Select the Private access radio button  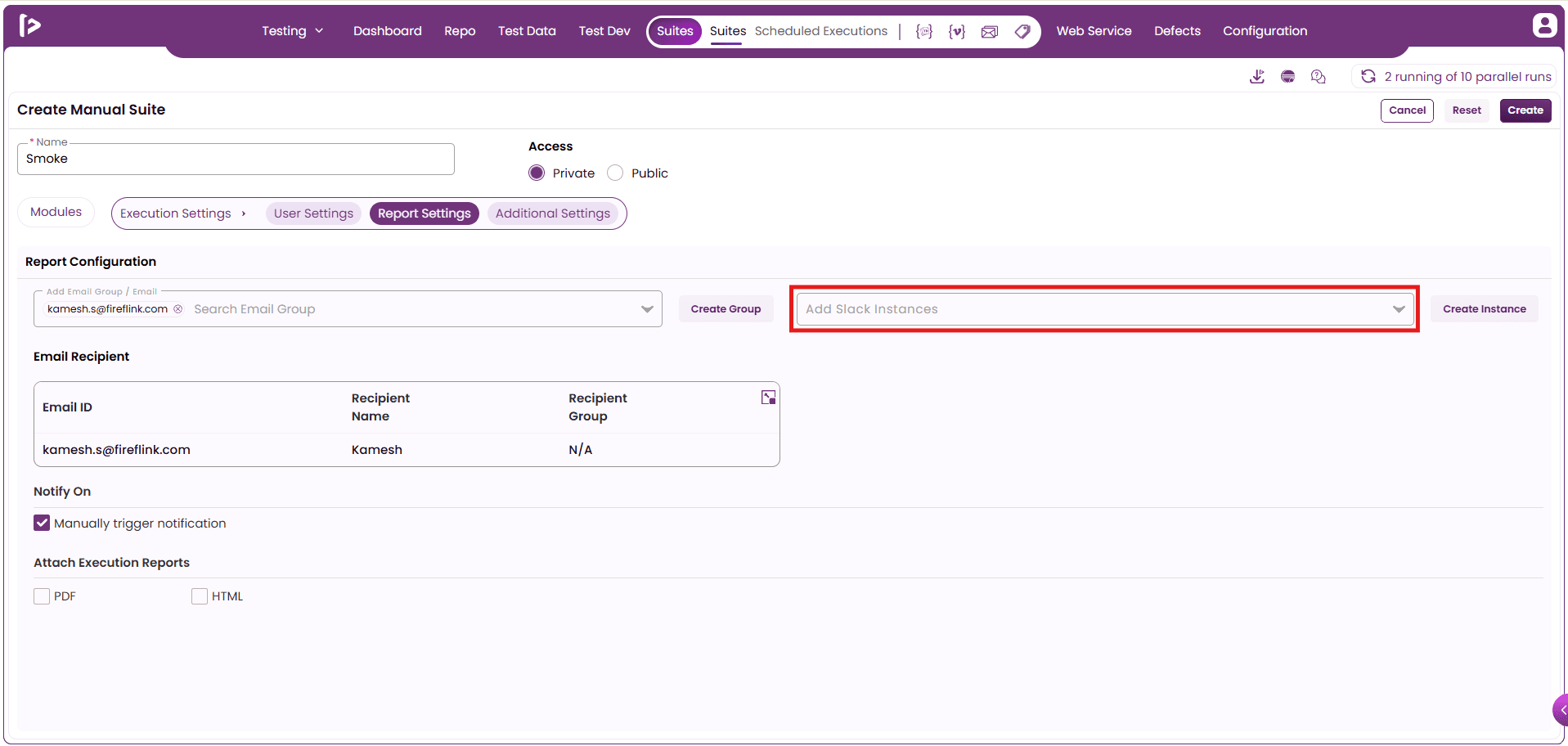[x=537, y=173]
